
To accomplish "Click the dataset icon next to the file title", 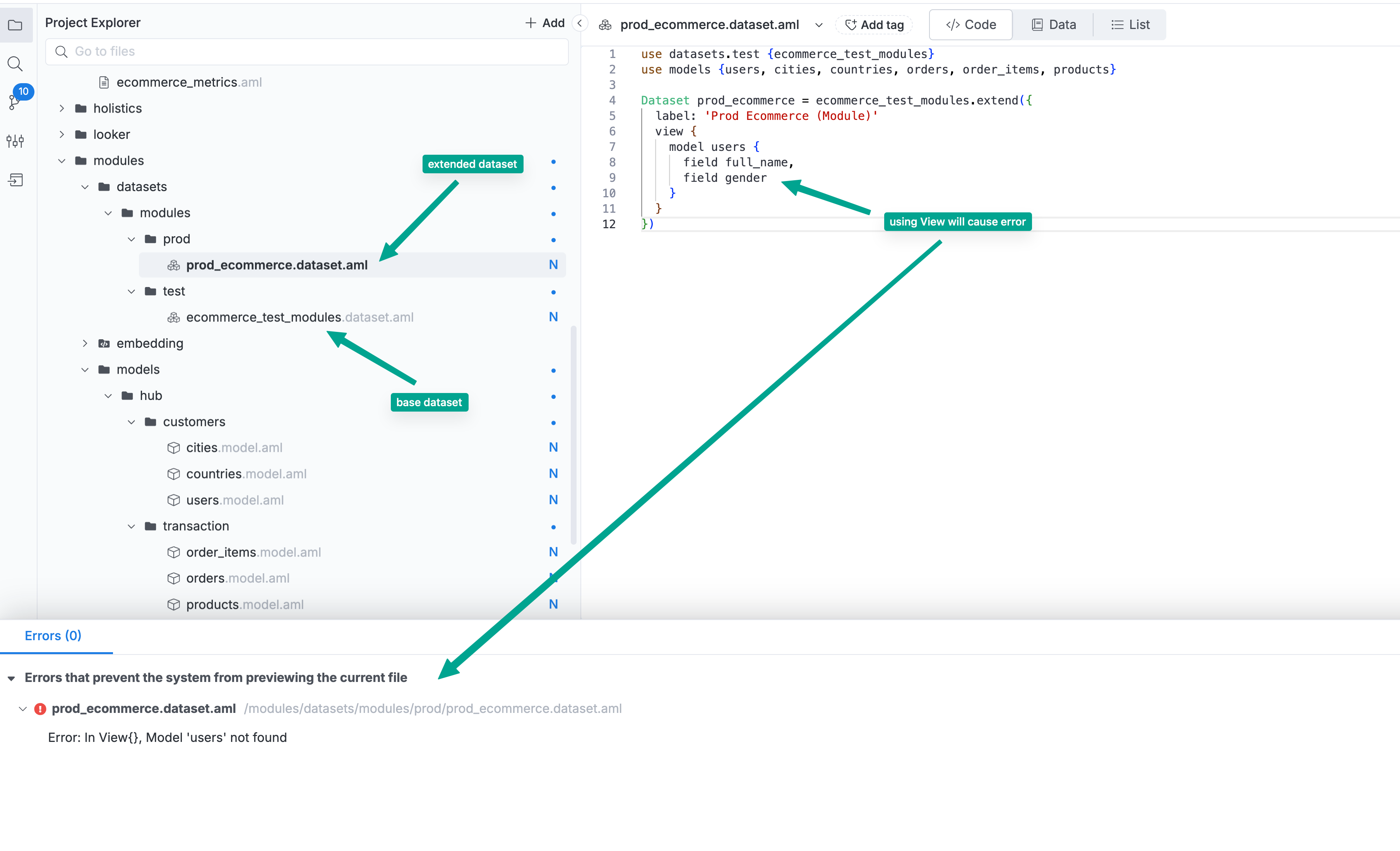I will click(605, 25).
